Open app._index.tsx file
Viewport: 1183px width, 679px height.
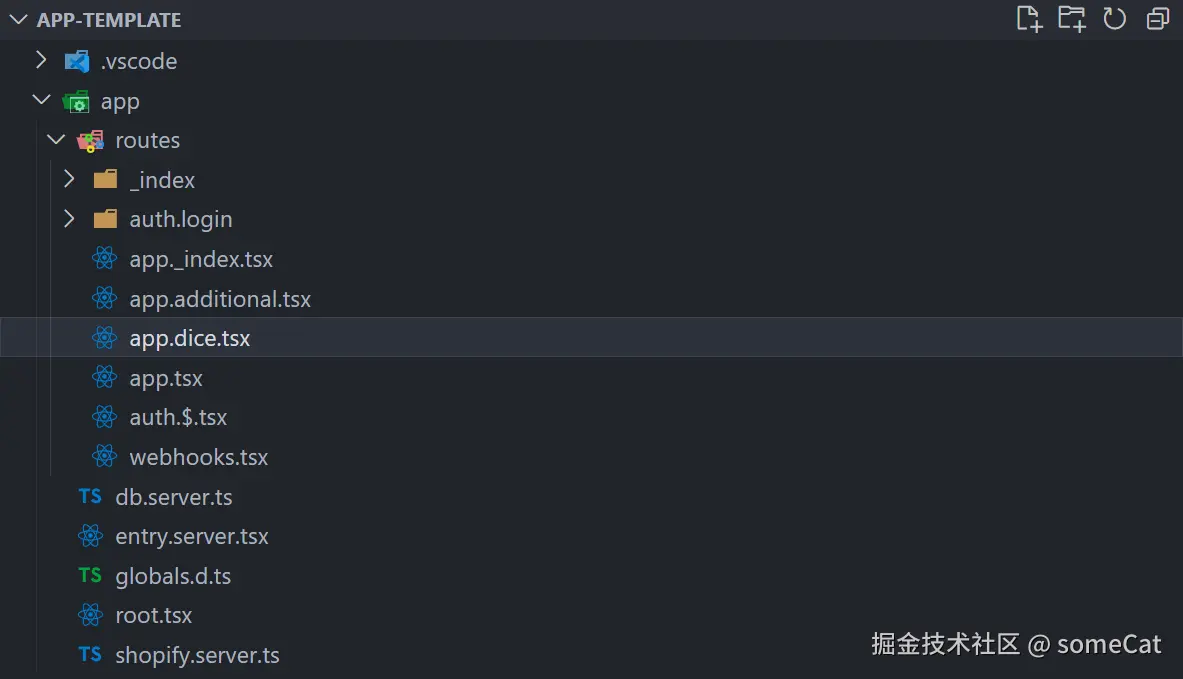[x=201, y=259]
